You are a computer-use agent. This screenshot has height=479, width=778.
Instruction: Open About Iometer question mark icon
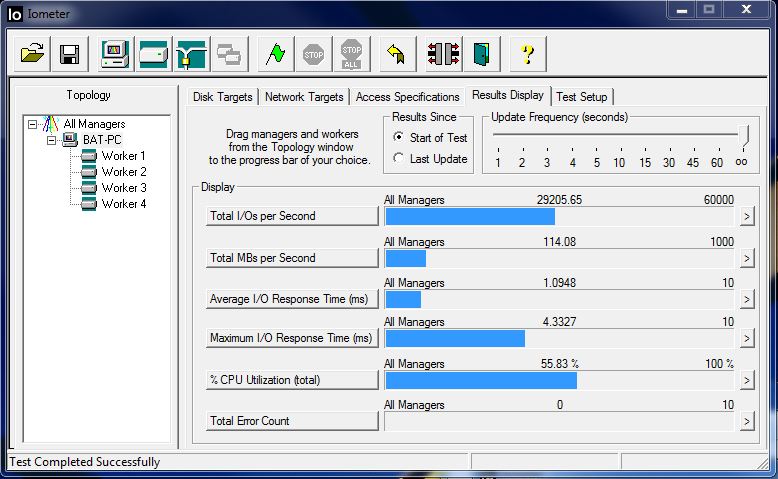click(x=527, y=54)
